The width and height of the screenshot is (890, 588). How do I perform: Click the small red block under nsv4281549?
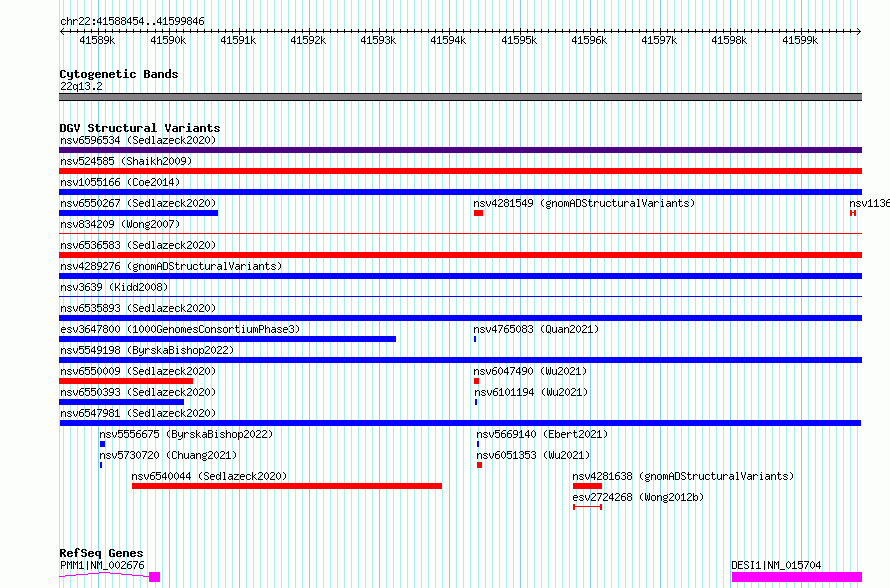(x=478, y=213)
